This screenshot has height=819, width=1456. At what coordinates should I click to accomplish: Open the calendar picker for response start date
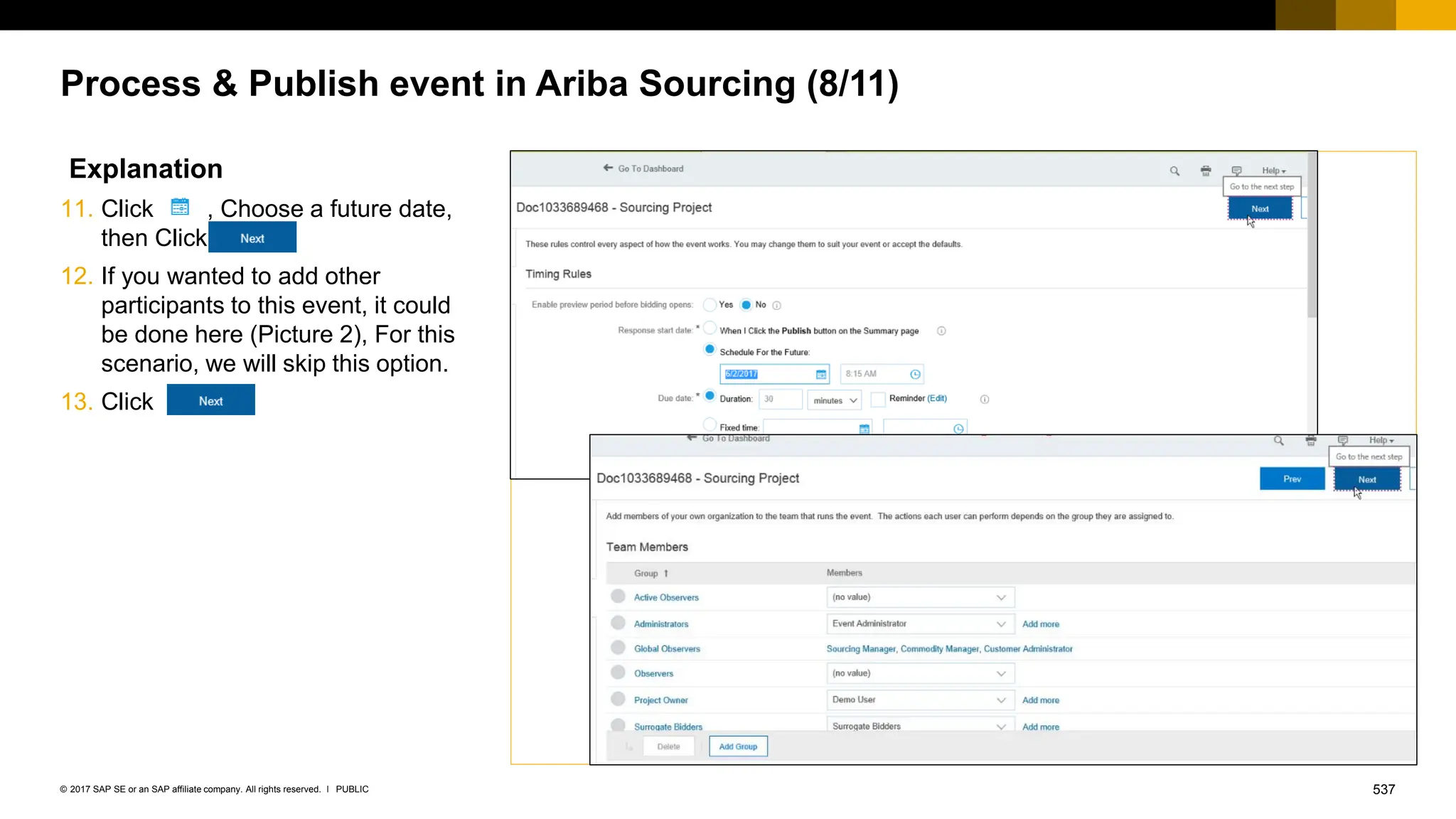click(x=821, y=374)
